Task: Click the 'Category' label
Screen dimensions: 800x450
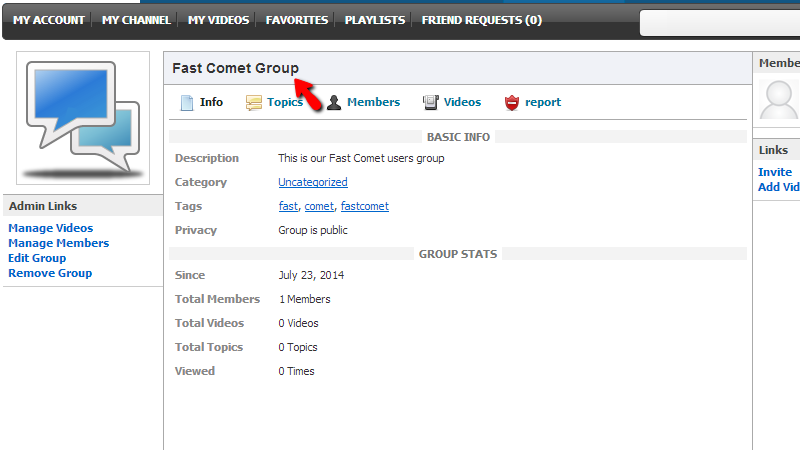Action: click(x=201, y=182)
